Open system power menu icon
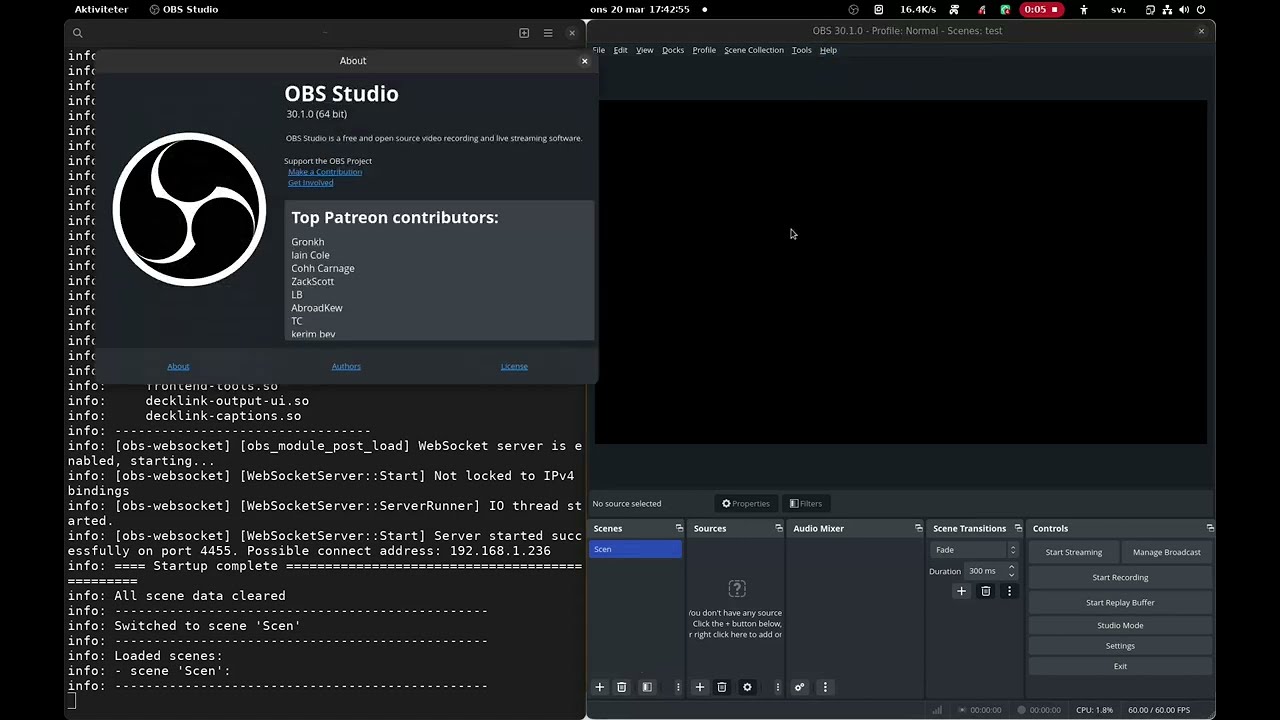Viewport: 1280px width, 720px height. (x=1201, y=10)
